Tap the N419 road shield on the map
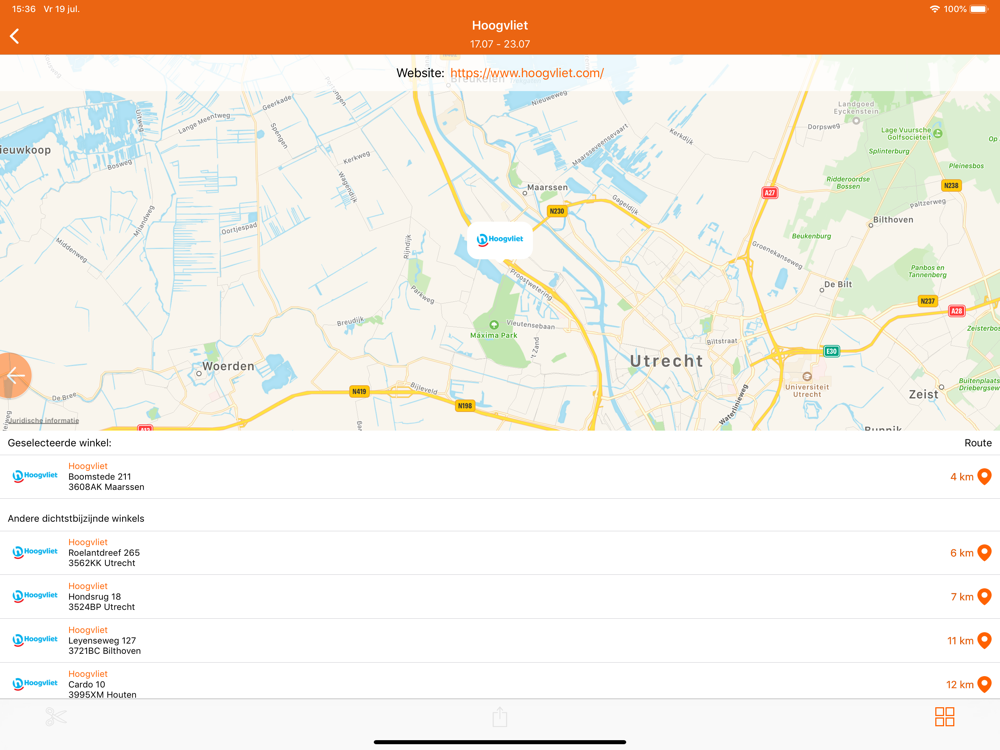Screen dimensions: 1000x750 (359, 391)
